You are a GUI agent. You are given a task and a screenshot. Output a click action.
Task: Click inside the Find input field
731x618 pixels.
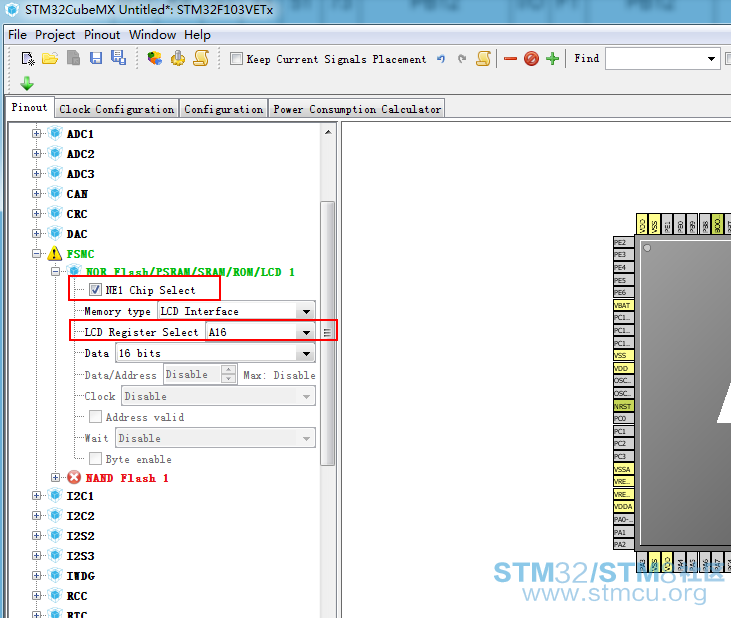tap(655, 59)
